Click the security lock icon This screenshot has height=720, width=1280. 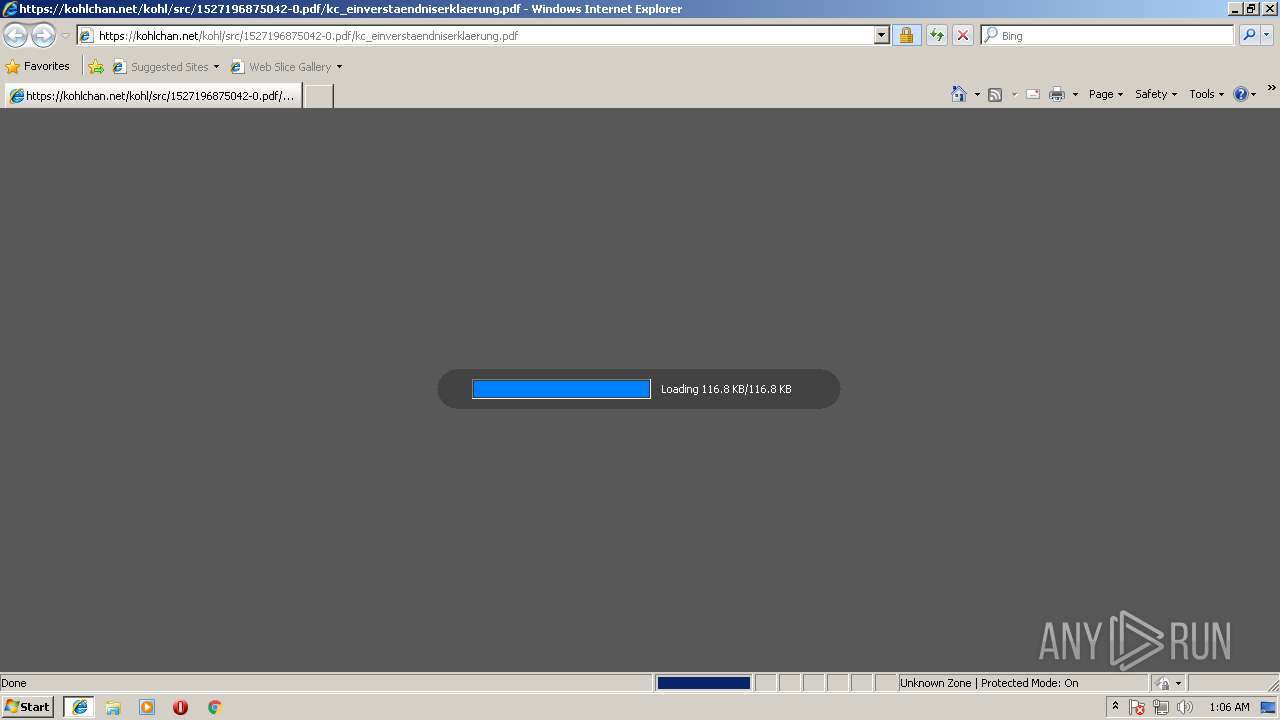(x=906, y=36)
